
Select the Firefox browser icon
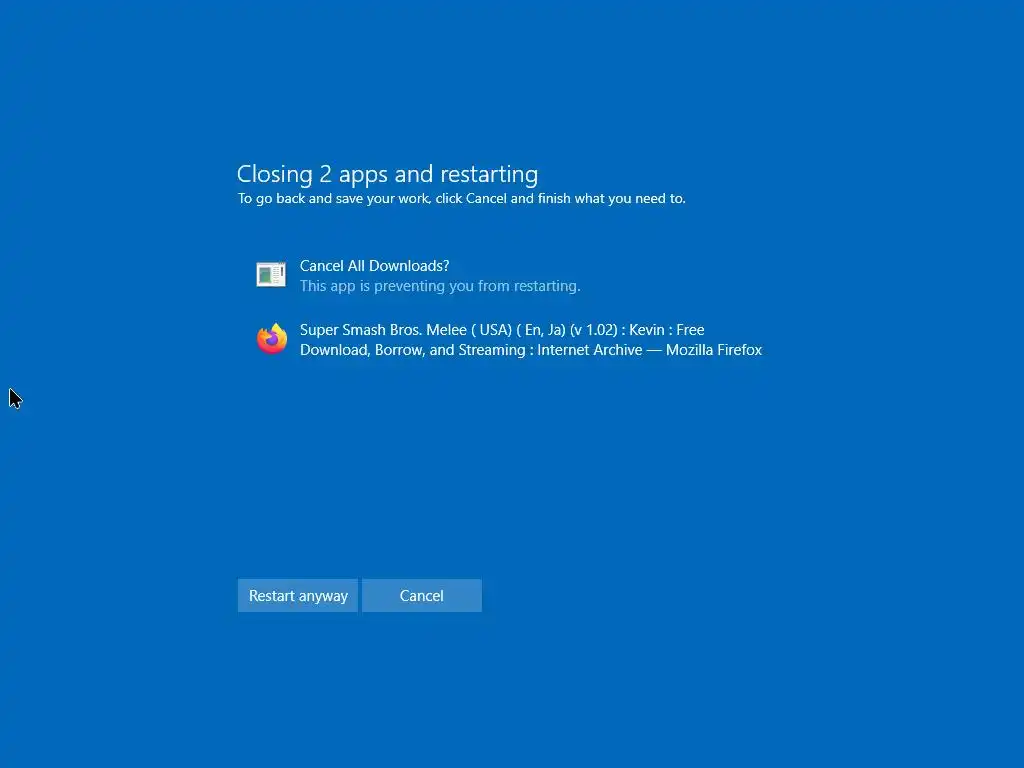pyautogui.click(x=272, y=339)
